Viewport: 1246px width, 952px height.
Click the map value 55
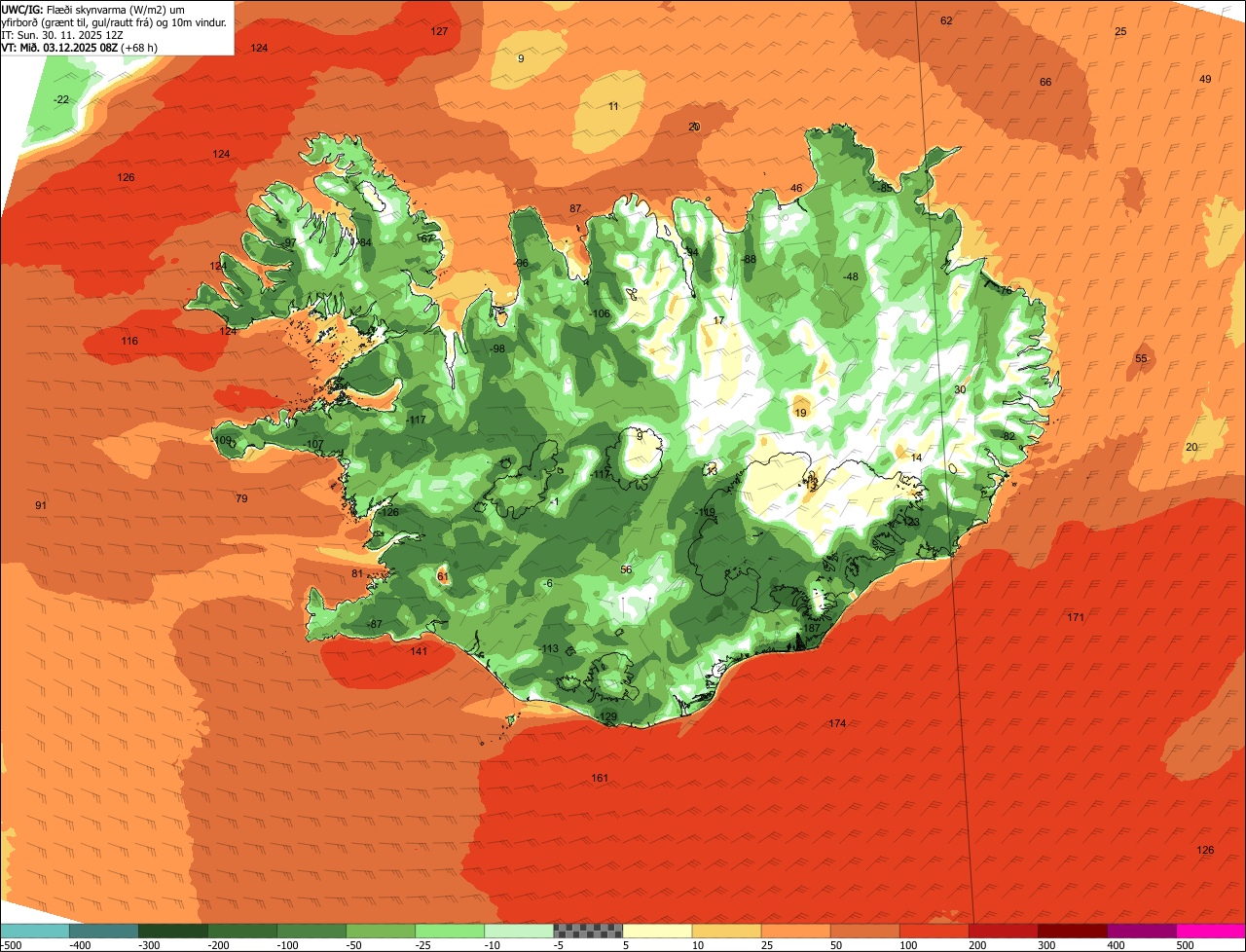coord(1141,358)
